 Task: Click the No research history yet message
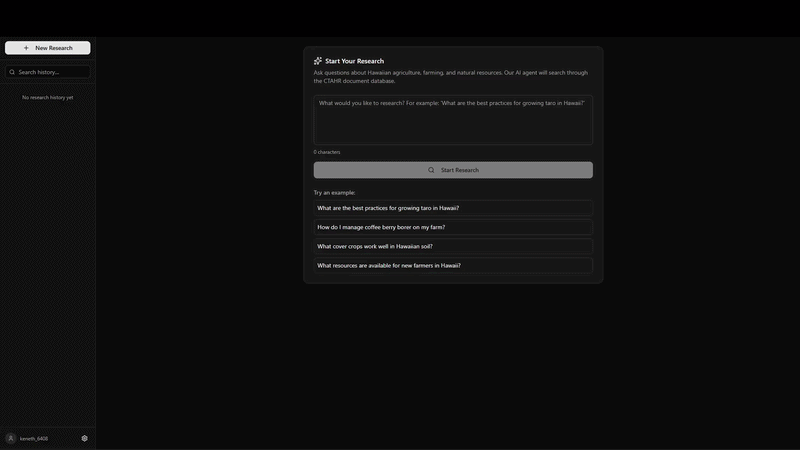(47, 97)
